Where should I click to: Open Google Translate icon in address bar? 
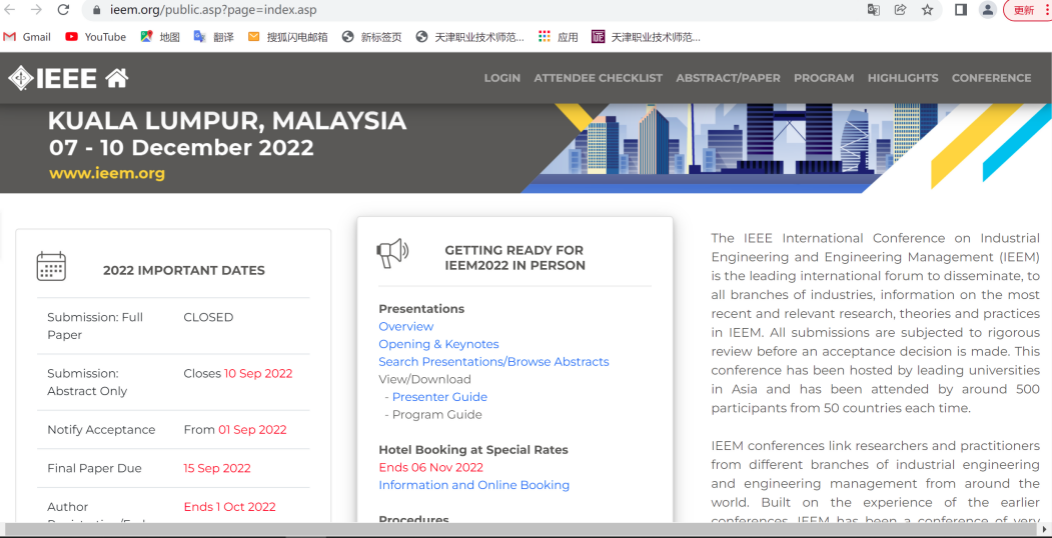click(x=873, y=10)
